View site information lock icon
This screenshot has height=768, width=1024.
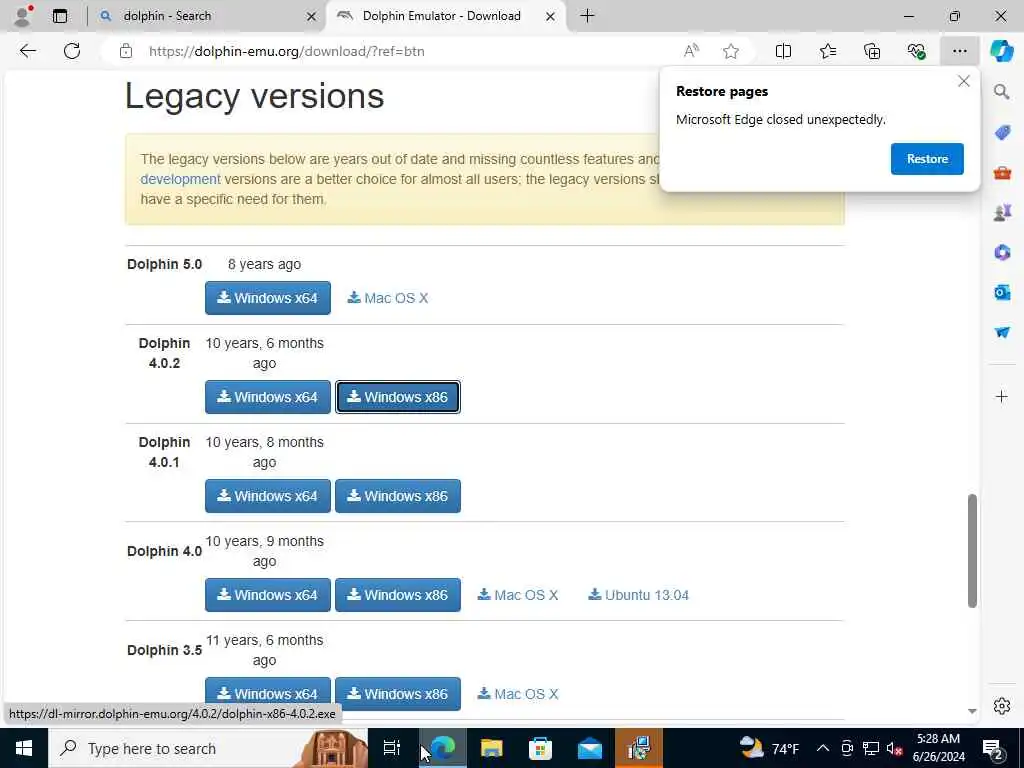pos(126,51)
